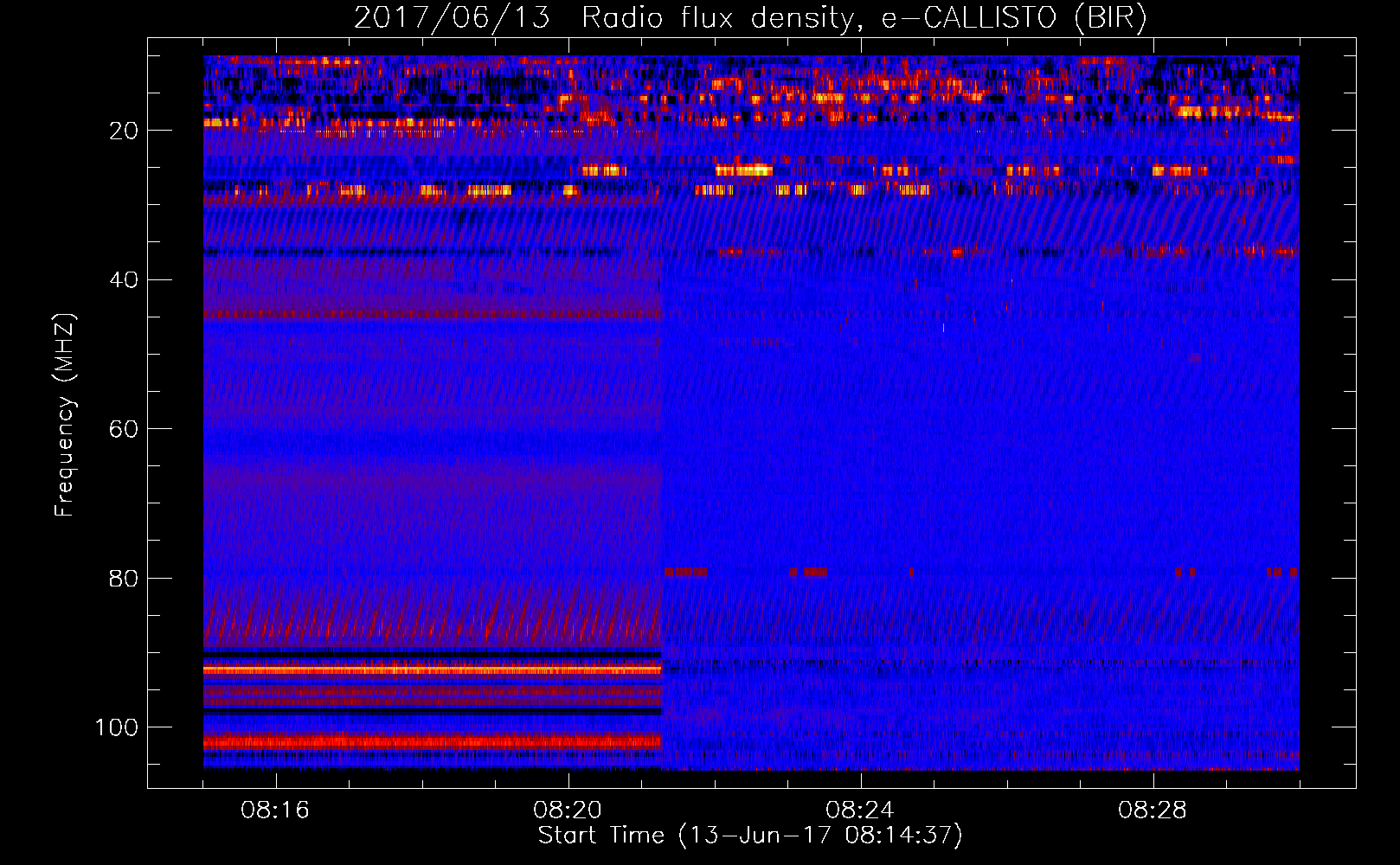Click the 100 frequency tick label
1400x865 pixels.
pos(117,727)
